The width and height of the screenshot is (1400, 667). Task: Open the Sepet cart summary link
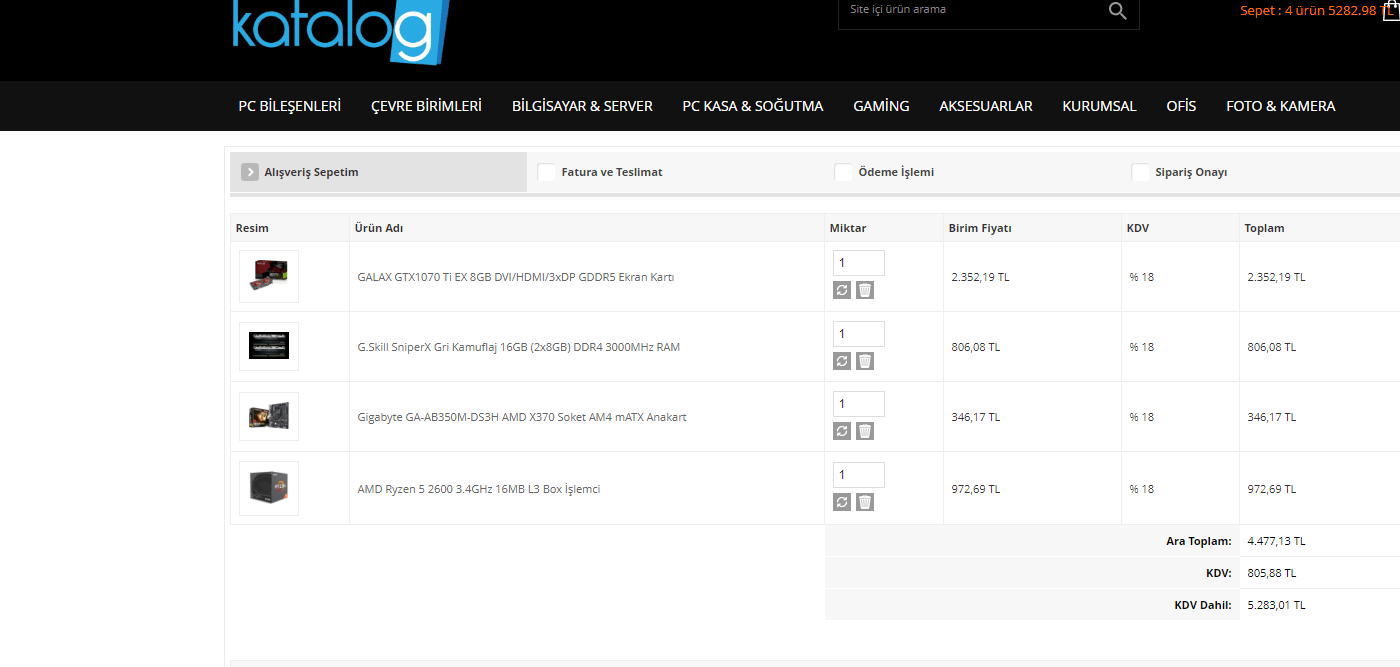pyautogui.click(x=1315, y=11)
